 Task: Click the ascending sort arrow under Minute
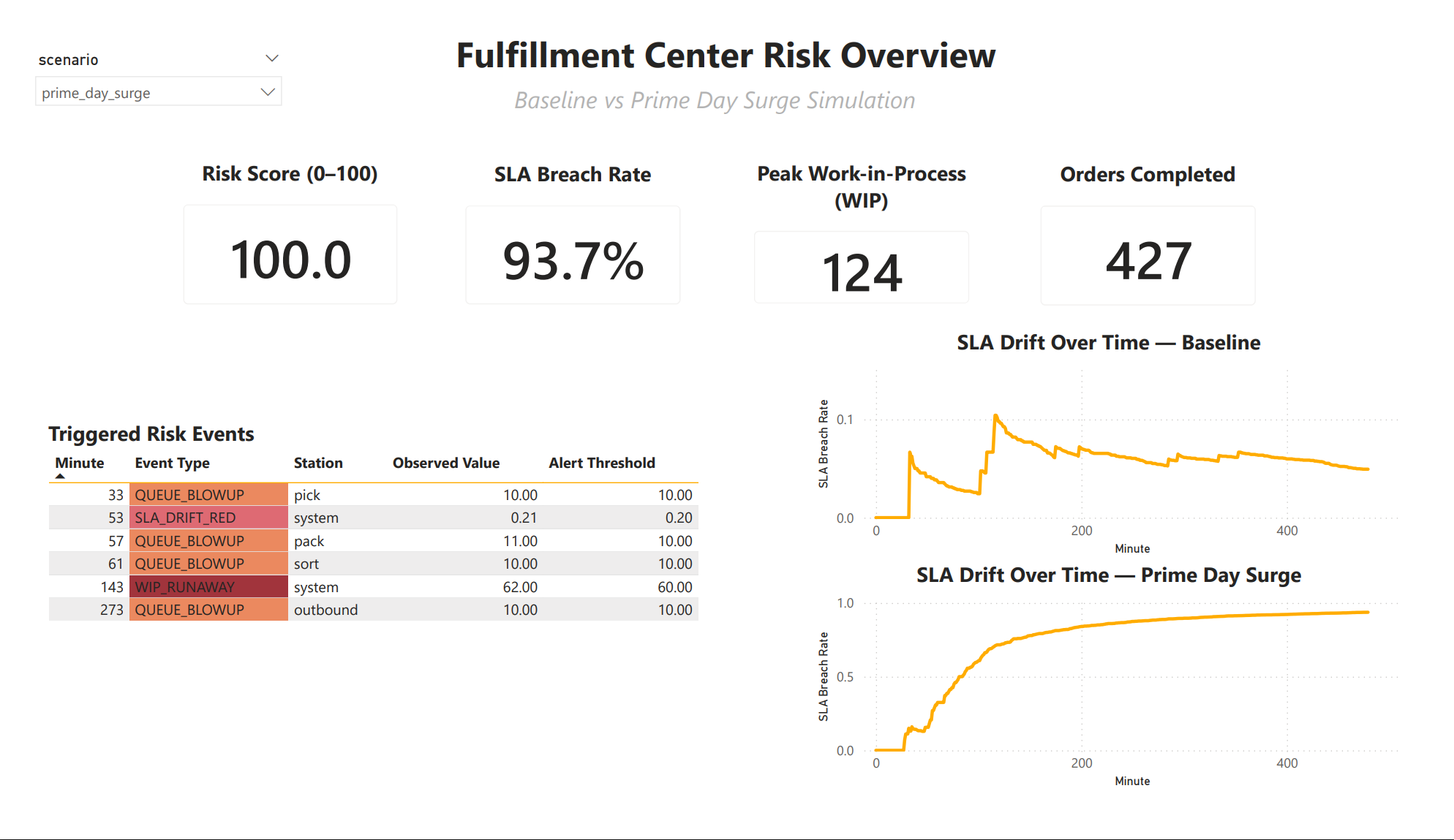click(x=60, y=477)
